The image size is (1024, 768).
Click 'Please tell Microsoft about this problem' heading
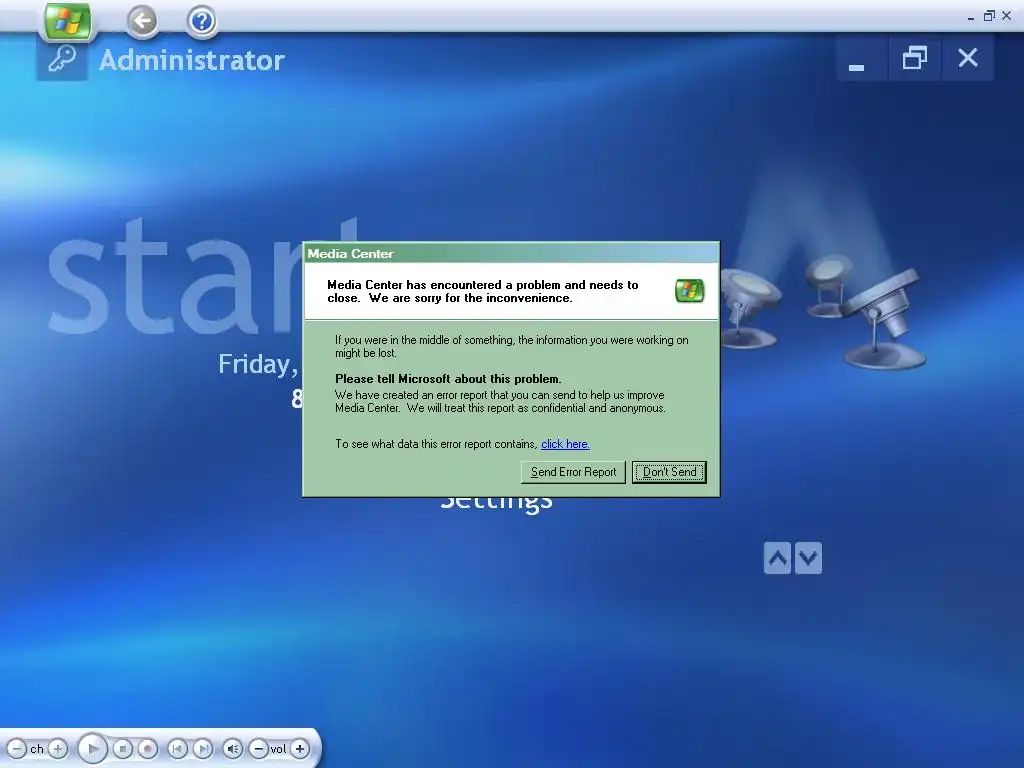448,379
